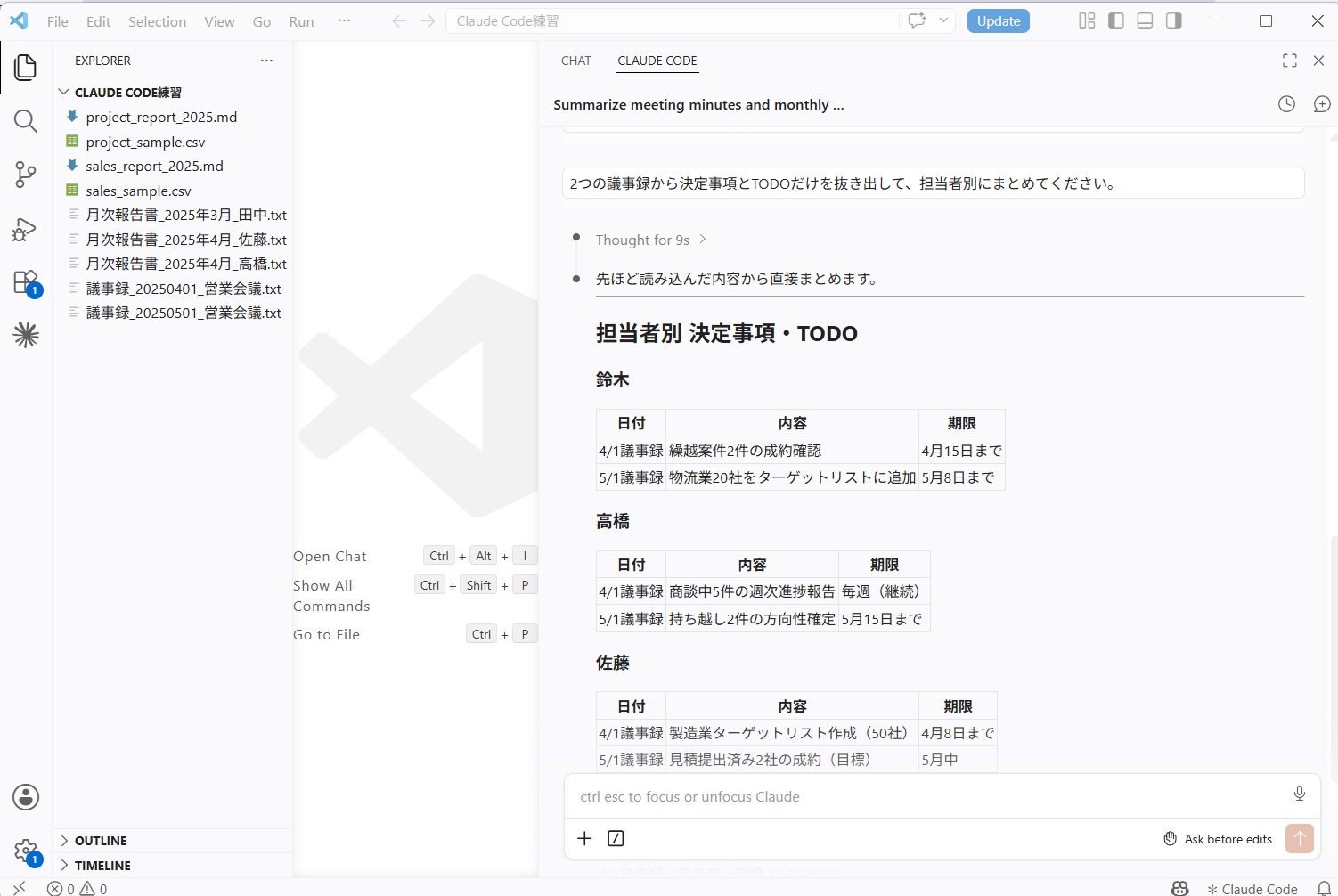Click the session title Summarize meeting minutes

(698, 104)
